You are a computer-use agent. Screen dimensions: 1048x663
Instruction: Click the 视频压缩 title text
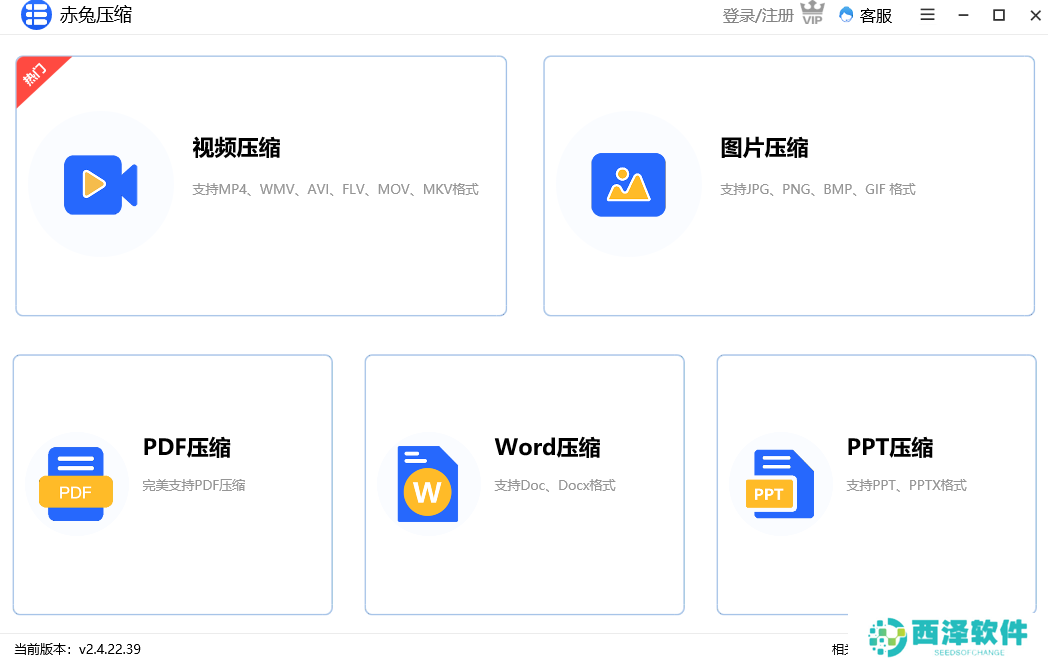[237, 148]
